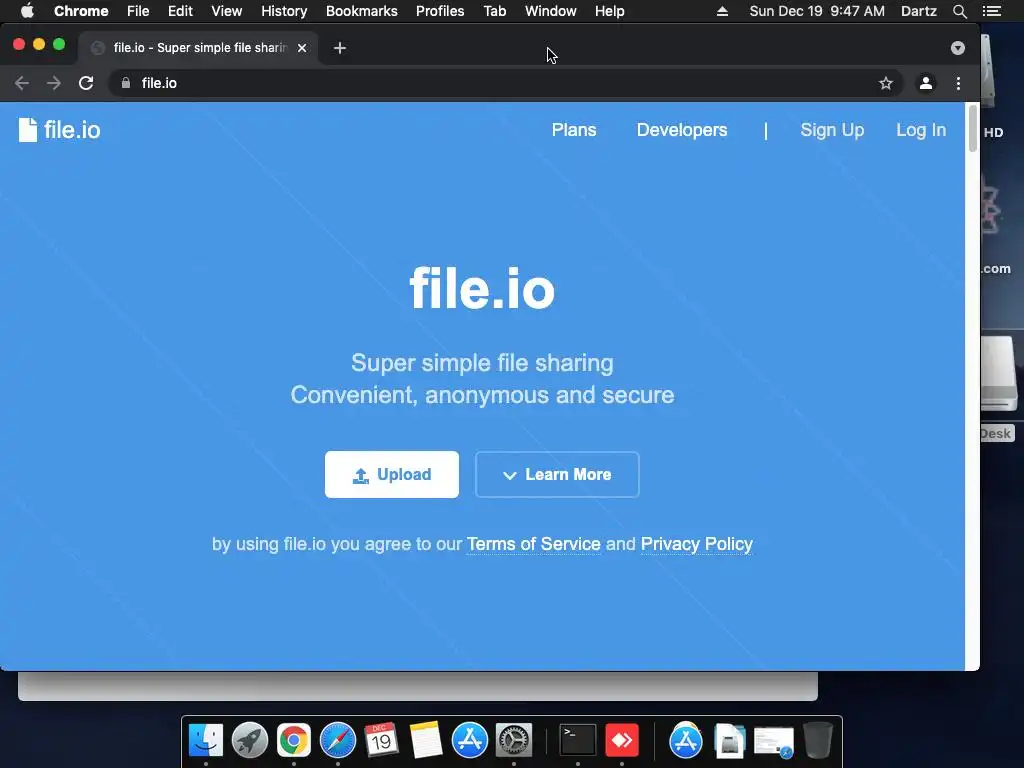Open Spotlight search icon

(959, 11)
